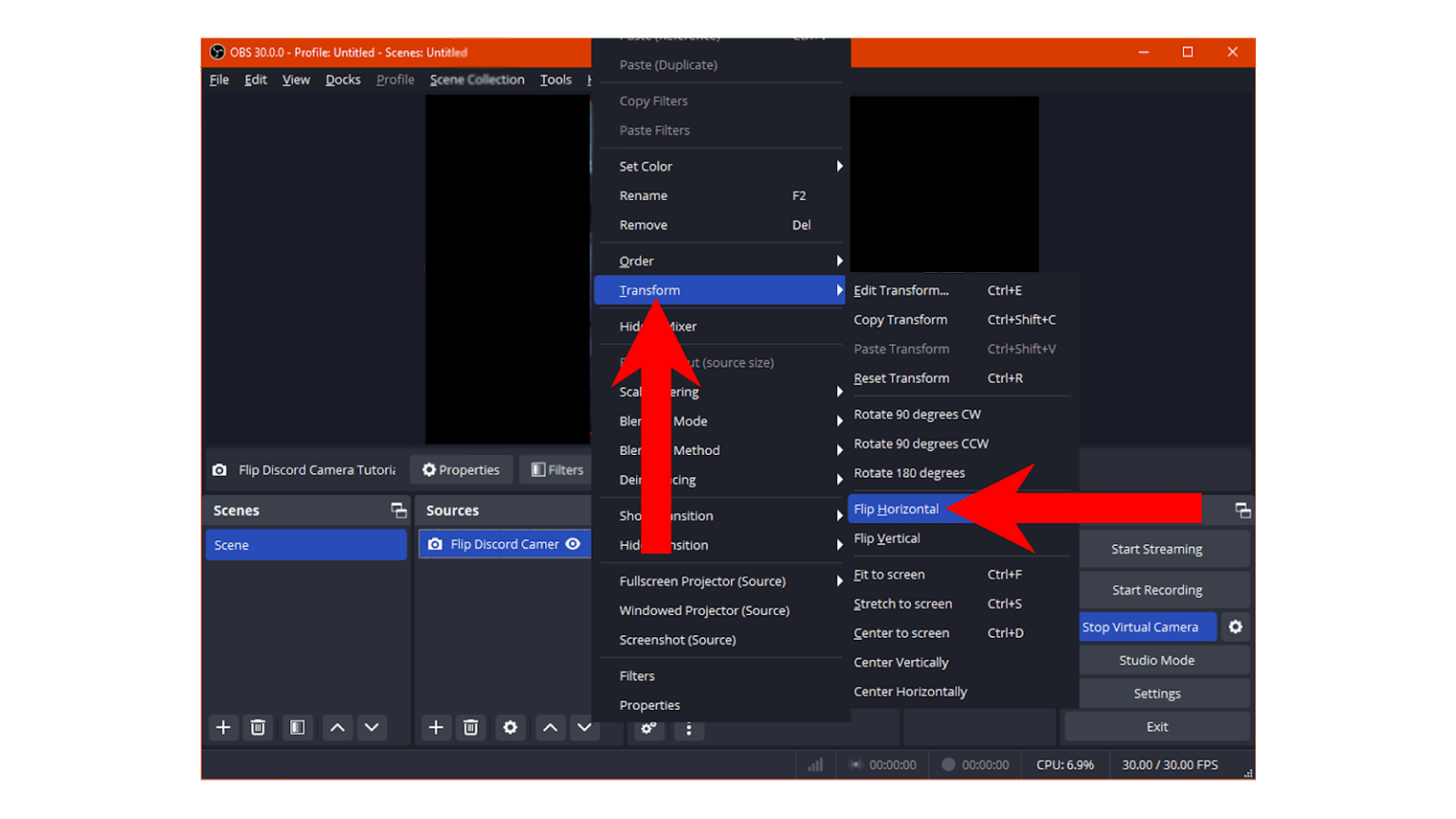Open source properties via the gear icon
This screenshot has height=819, width=1456.
point(510,727)
